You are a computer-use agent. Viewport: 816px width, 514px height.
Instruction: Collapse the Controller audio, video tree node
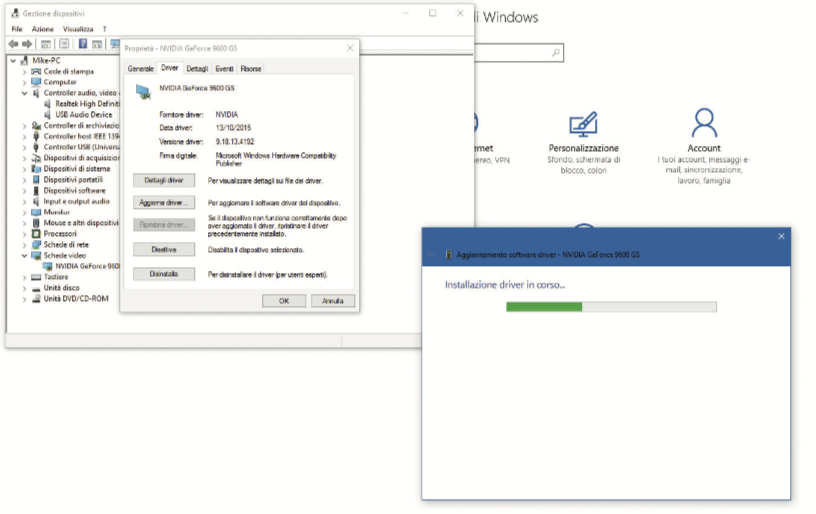pyautogui.click(x=25, y=93)
